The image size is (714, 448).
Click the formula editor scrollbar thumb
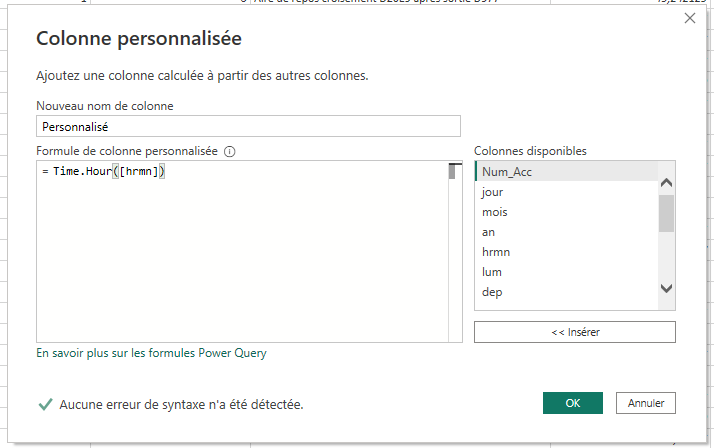pyautogui.click(x=452, y=171)
